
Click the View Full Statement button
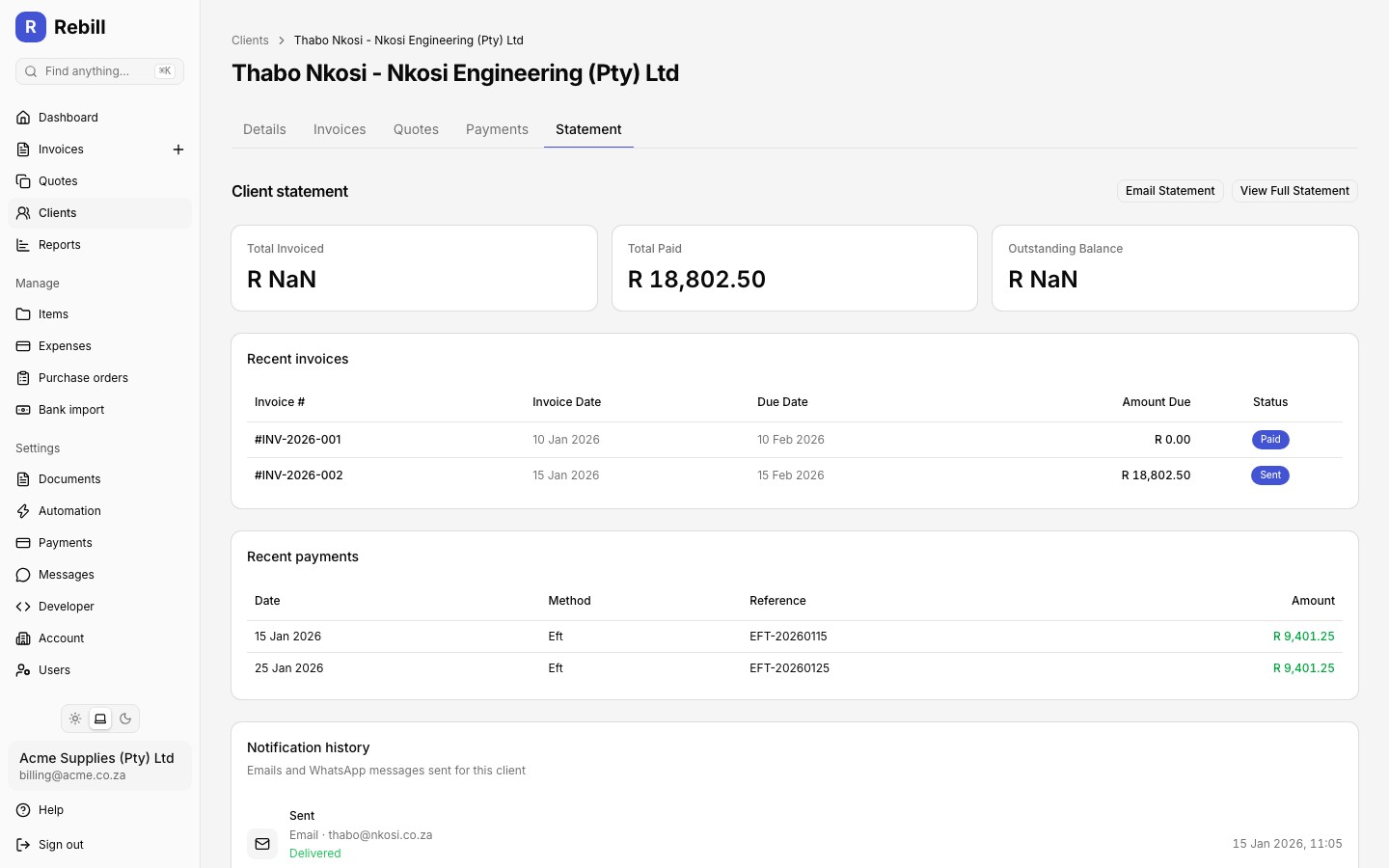pos(1294,191)
